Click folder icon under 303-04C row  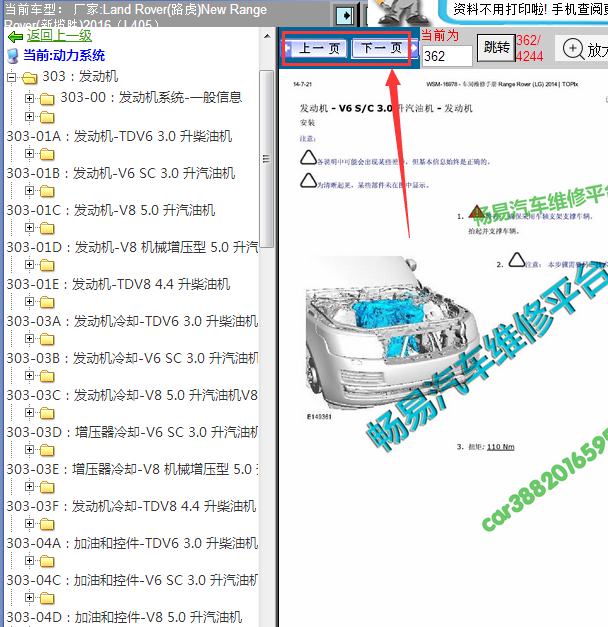47,598
